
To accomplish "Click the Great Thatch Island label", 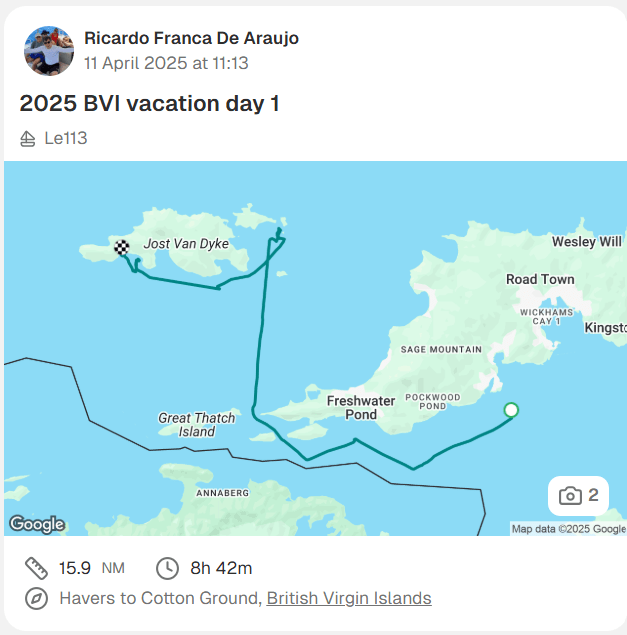I will tap(197, 425).
